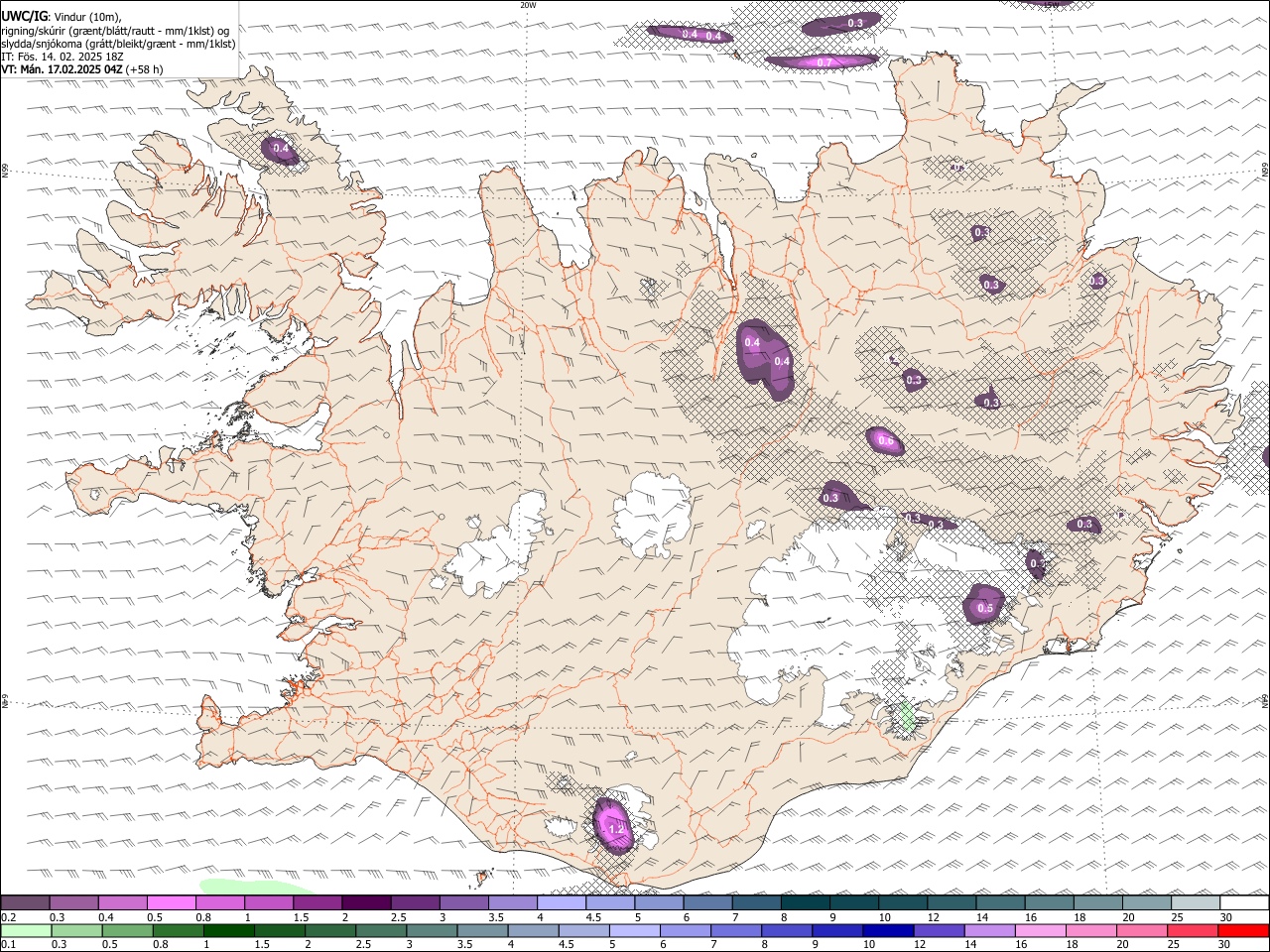Pick the light pink 16 swatch in the lower legend row
Image resolution: width=1270 pixels, height=952 pixels.
[x=1041, y=931]
